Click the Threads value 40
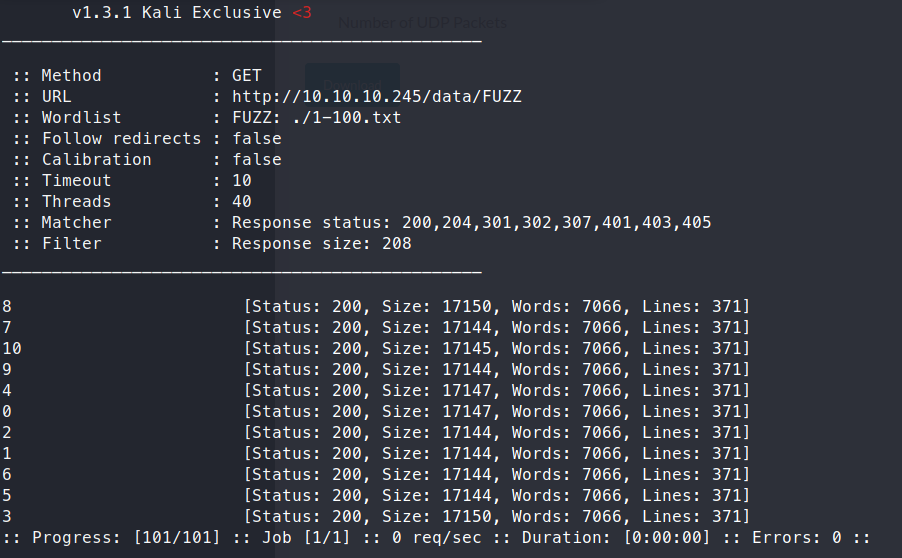The height and width of the screenshot is (558, 902). pyautogui.click(x=242, y=202)
